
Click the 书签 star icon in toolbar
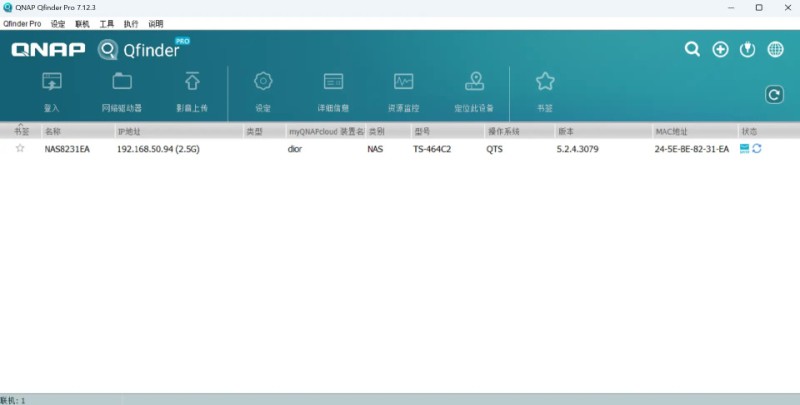point(544,82)
